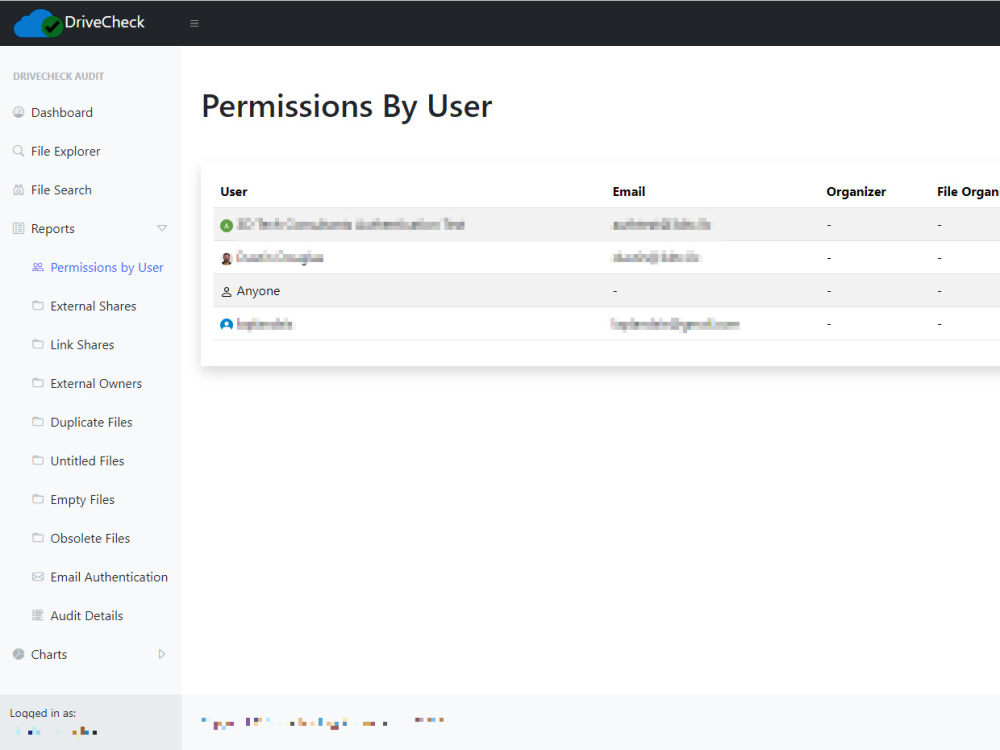
Task: Click the Audit Details list icon
Action: [x=38, y=615]
